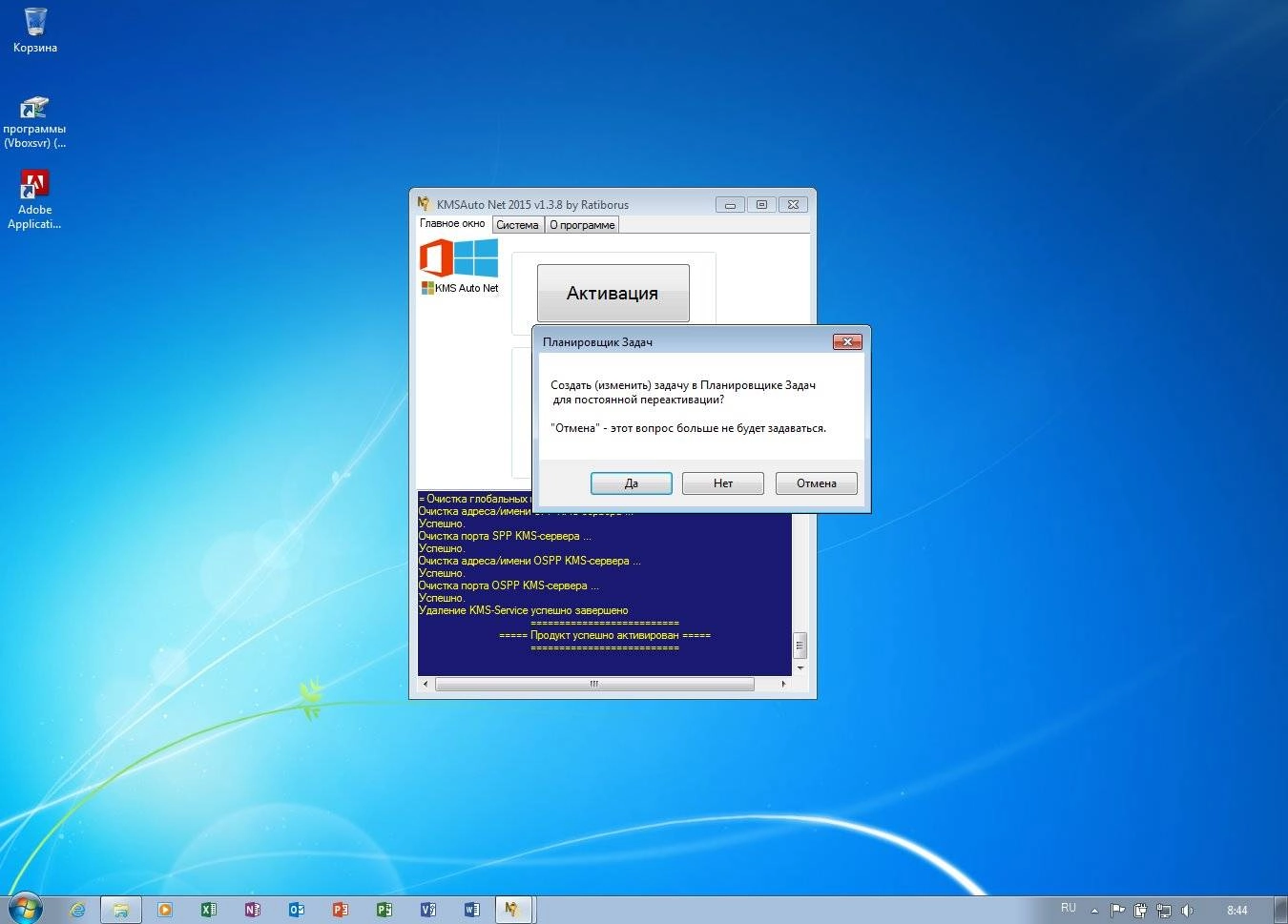The image size is (1288, 924).
Task: Close the KMSAuto Net window
Action: tap(793, 204)
